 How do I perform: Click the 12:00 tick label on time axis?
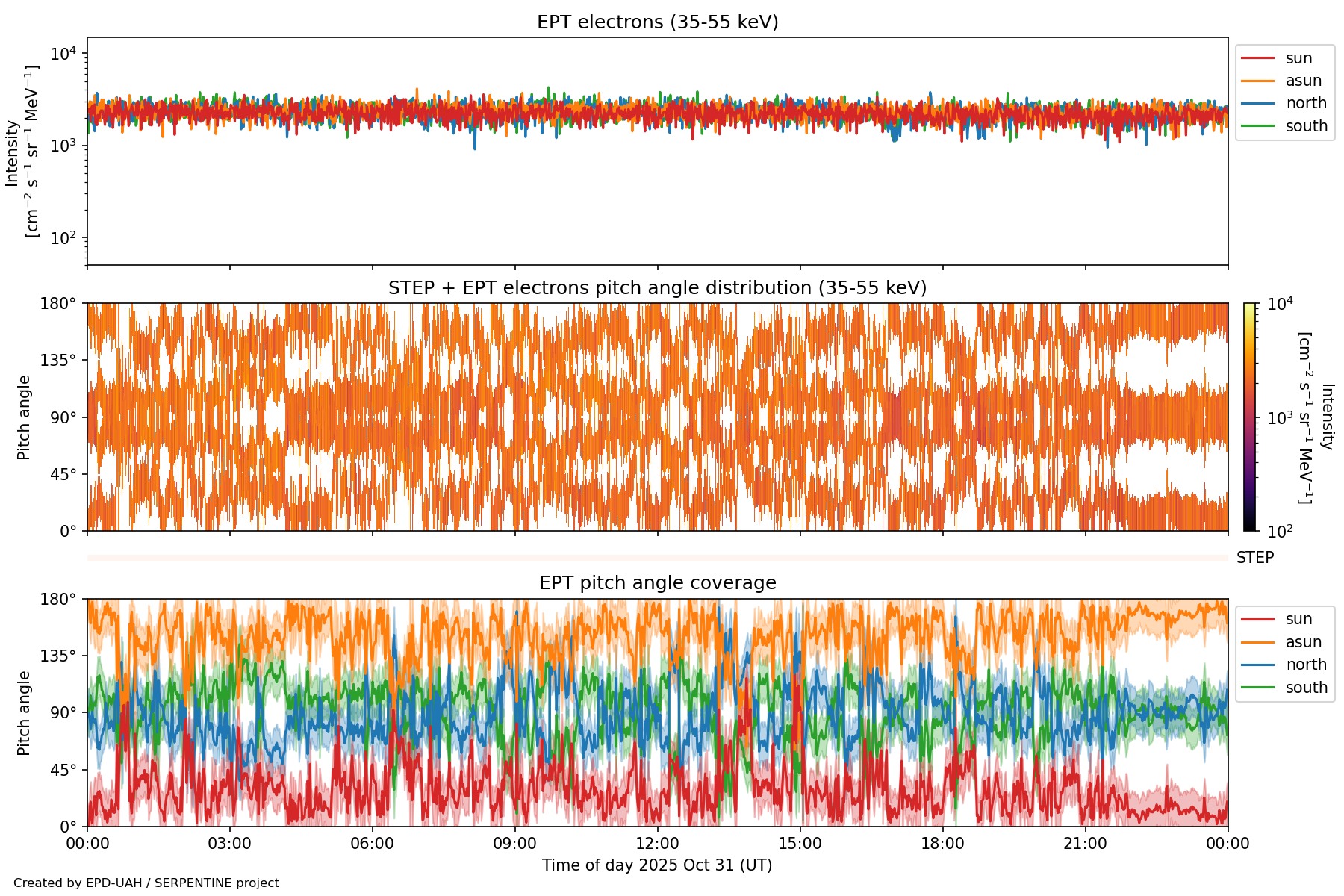[x=657, y=844]
